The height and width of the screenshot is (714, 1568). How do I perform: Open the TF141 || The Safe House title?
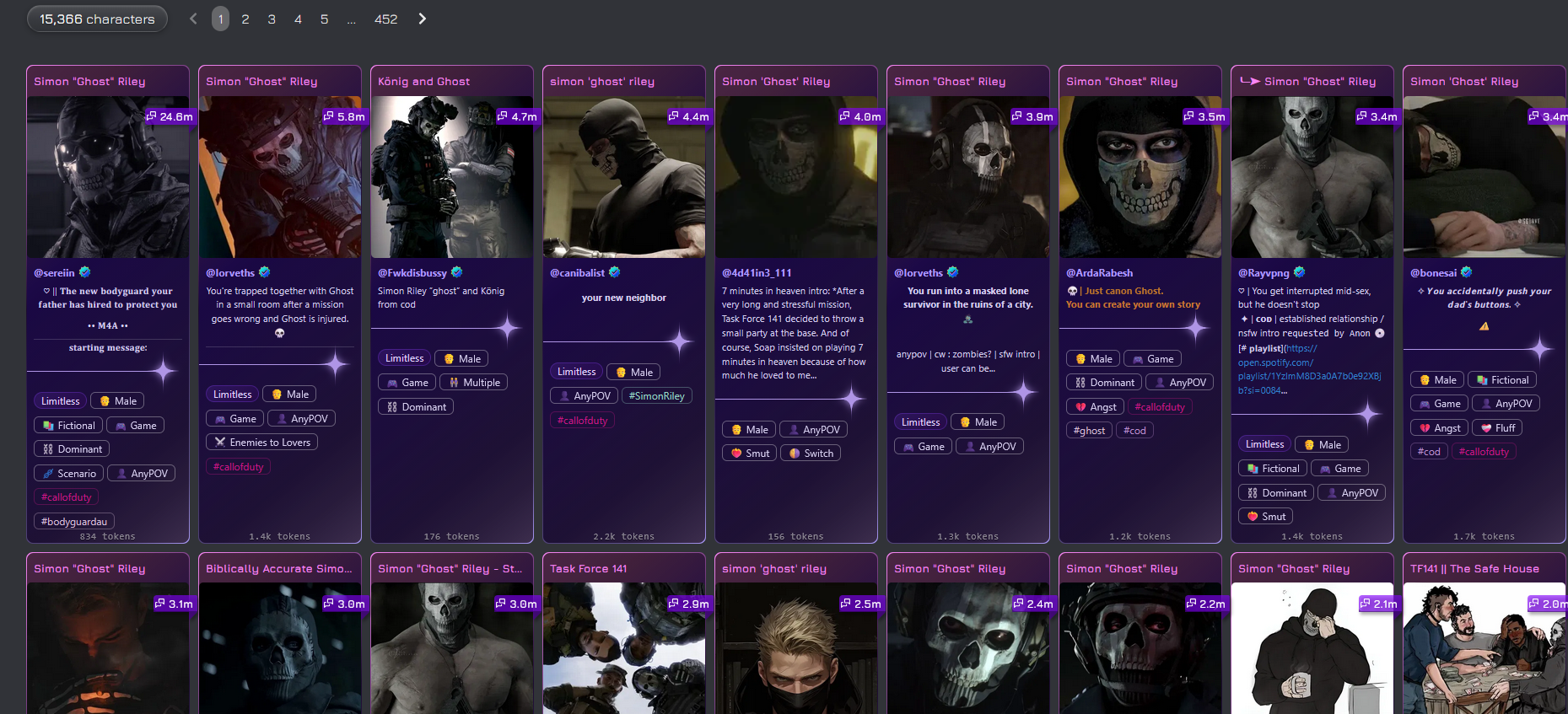1475,569
